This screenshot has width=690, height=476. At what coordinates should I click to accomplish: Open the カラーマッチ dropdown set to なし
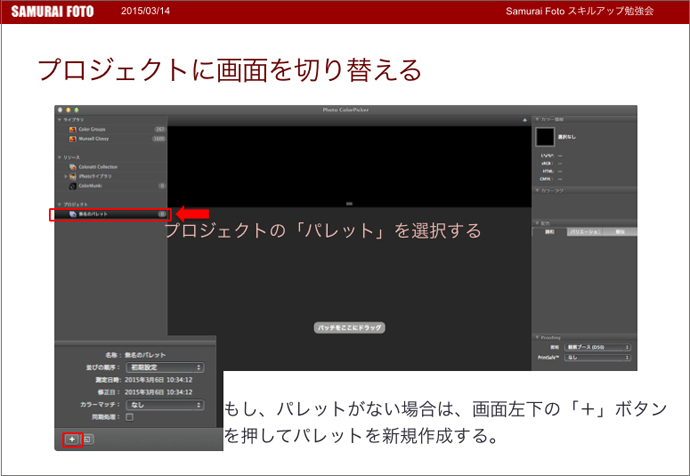tap(165, 405)
